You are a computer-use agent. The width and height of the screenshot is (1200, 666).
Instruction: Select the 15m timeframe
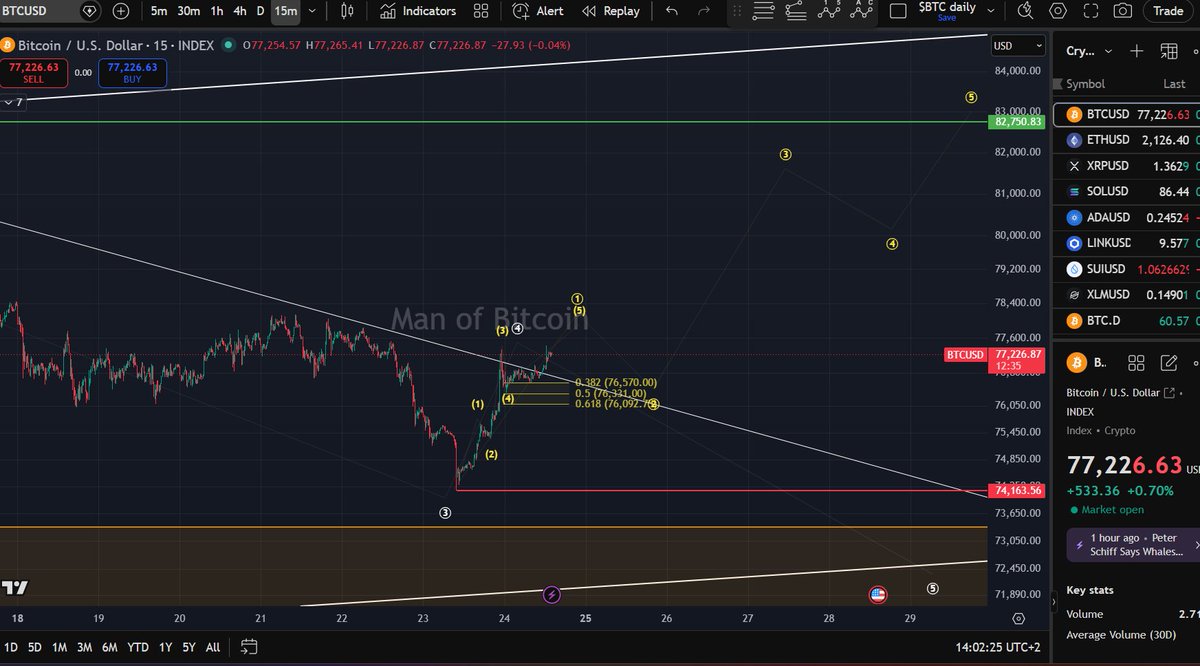click(x=286, y=11)
